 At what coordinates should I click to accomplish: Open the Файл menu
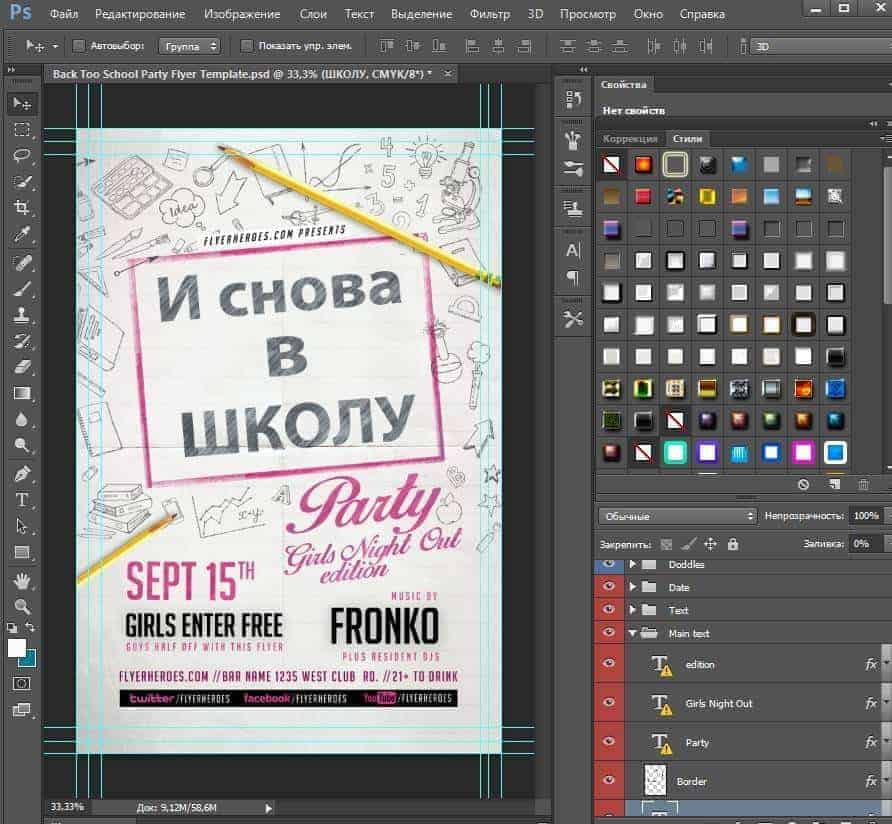pyautogui.click(x=64, y=14)
